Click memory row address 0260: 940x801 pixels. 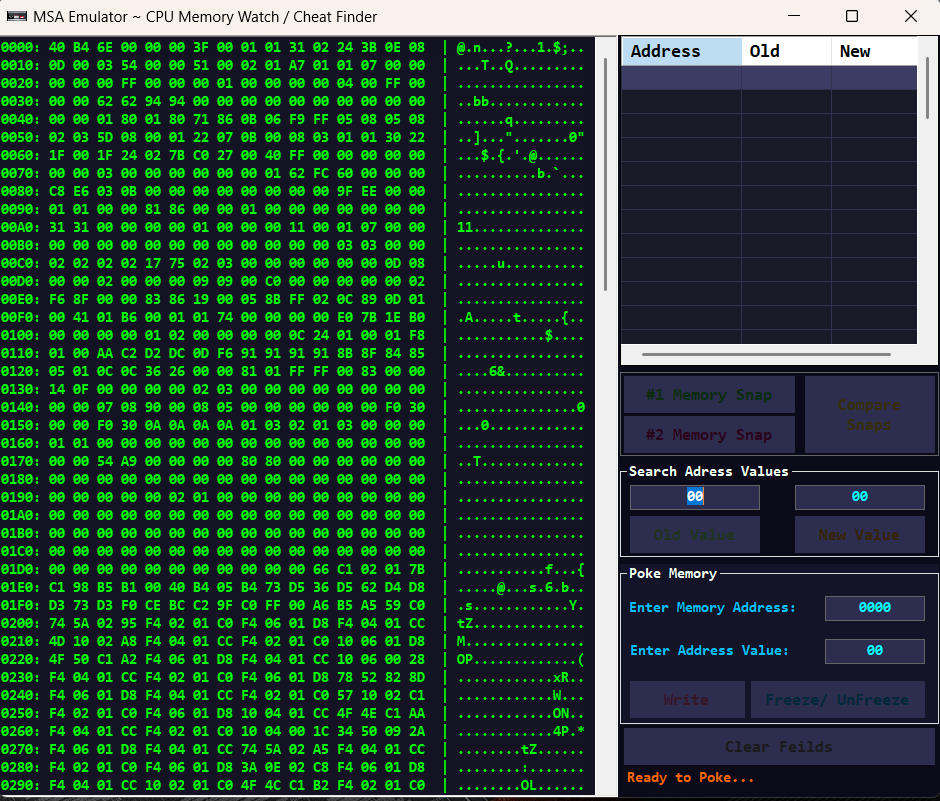(x=20, y=731)
